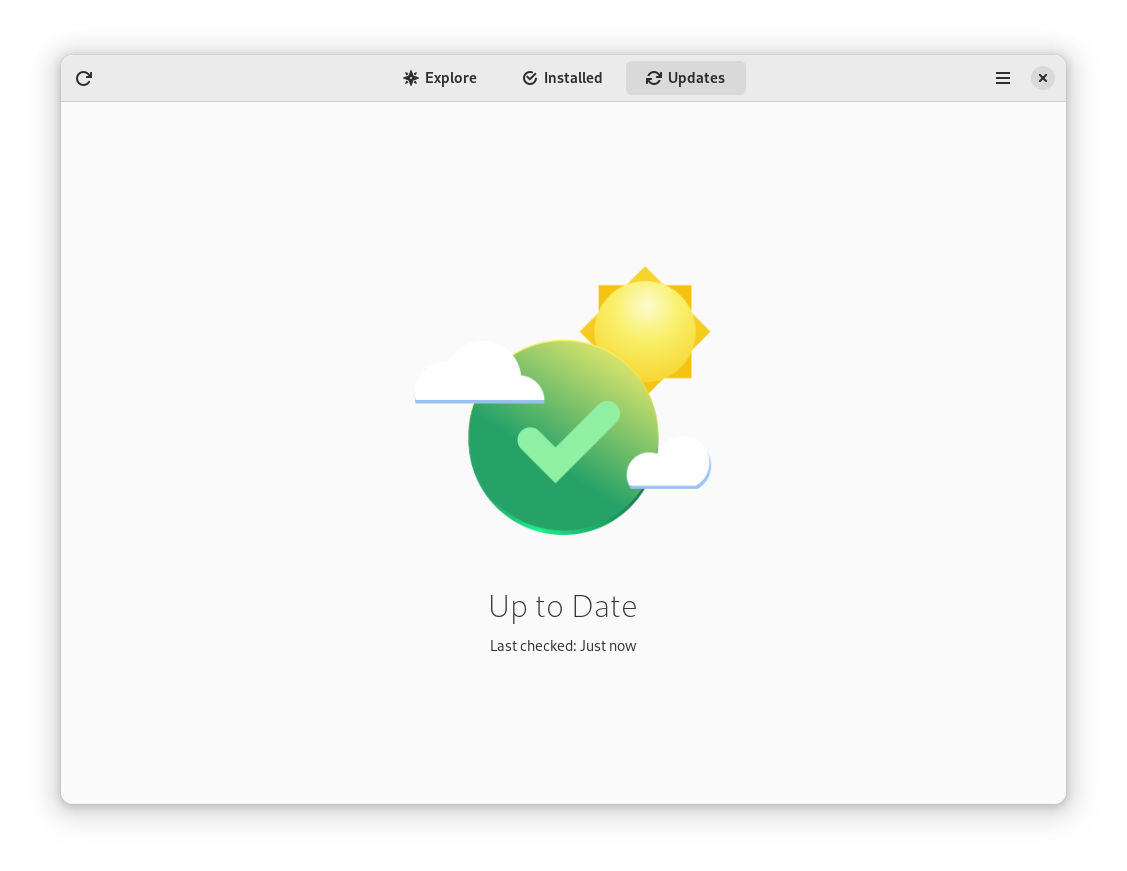Click the "Up to Date" heading
The image size is (1127, 871).
pos(562,606)
